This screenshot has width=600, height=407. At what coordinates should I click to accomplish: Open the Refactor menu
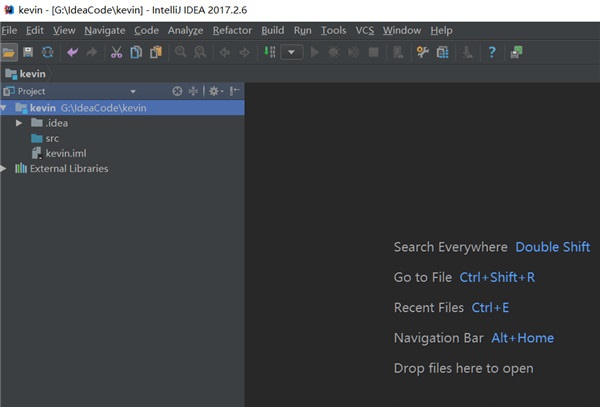click(x=232, y=30)
